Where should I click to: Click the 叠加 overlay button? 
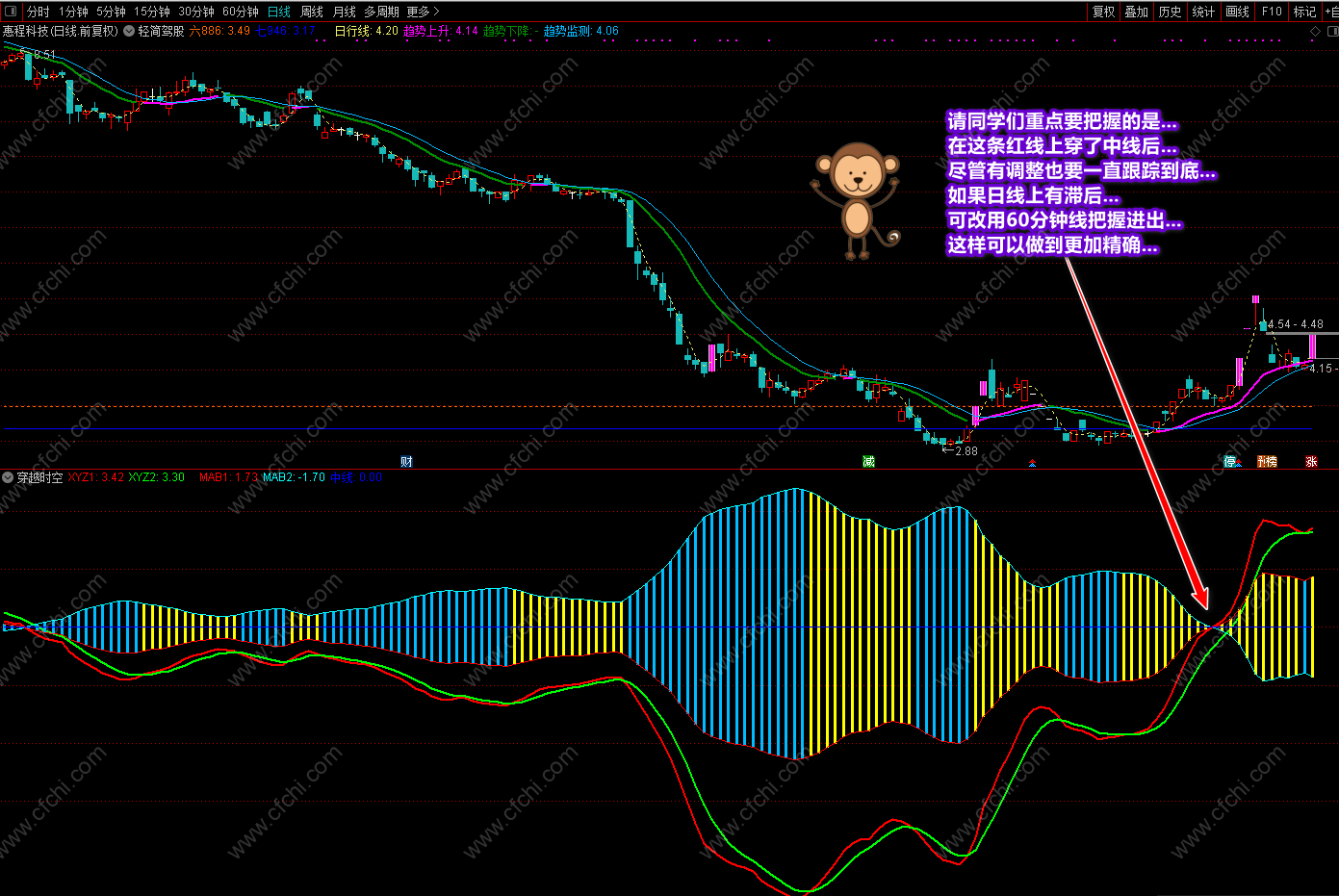click(x=1137, y=12)
